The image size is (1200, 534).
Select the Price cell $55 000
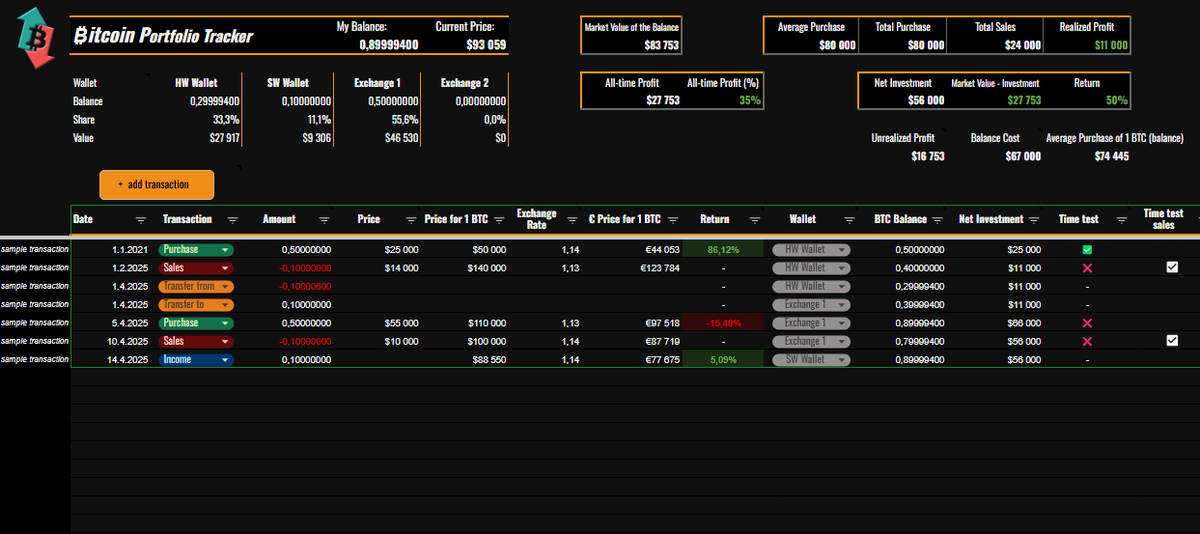coord(401,323)
